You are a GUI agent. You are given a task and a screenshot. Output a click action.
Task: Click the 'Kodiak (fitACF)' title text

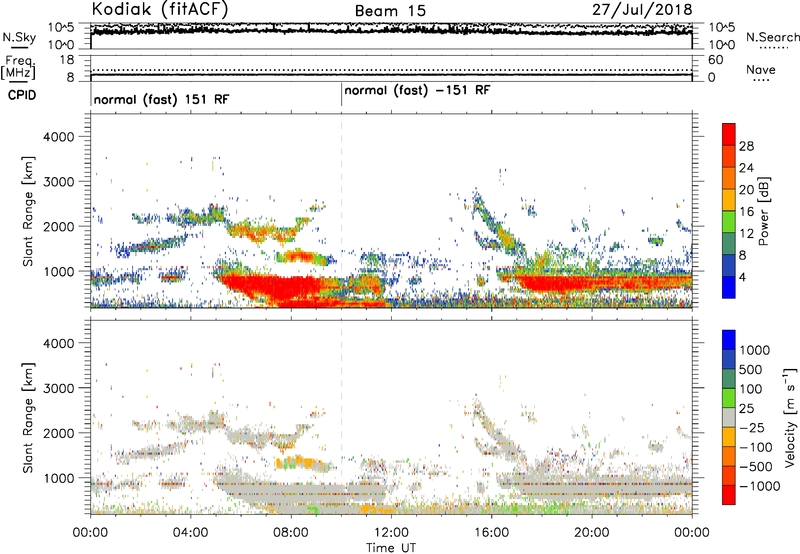160,9
